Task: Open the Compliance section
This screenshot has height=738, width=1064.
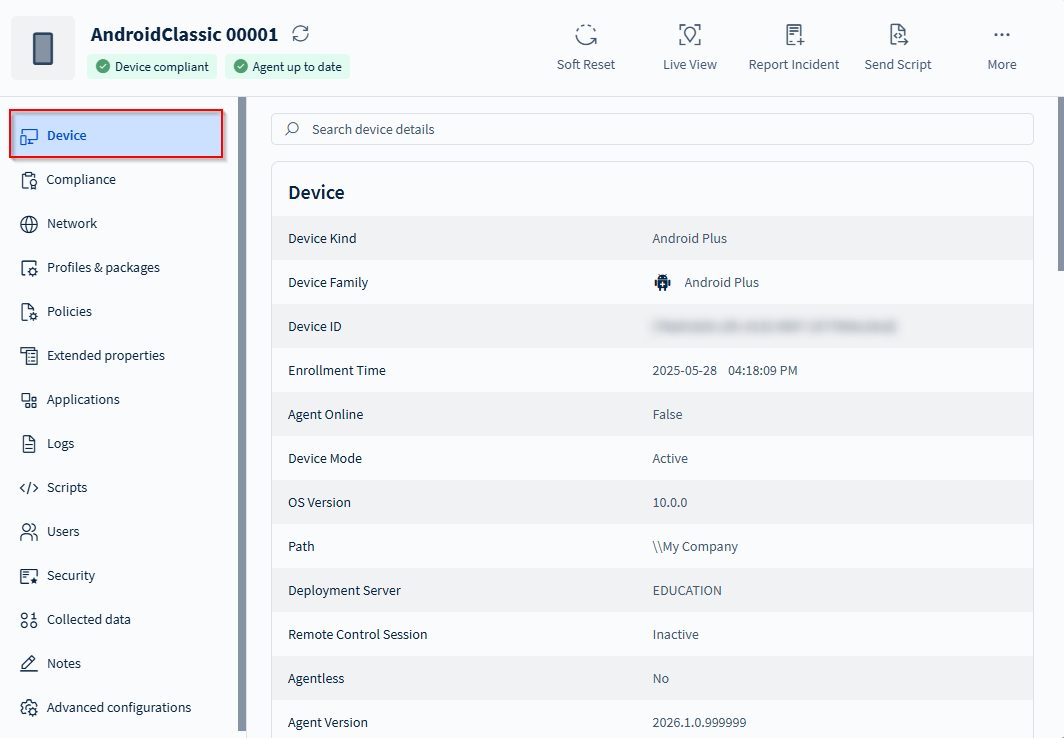Action: pyautogui.click(x=81, y=180)
